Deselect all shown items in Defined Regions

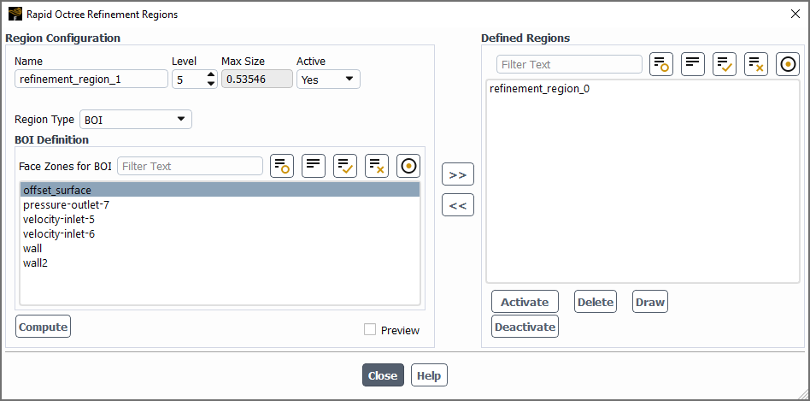tap(756, 64)
